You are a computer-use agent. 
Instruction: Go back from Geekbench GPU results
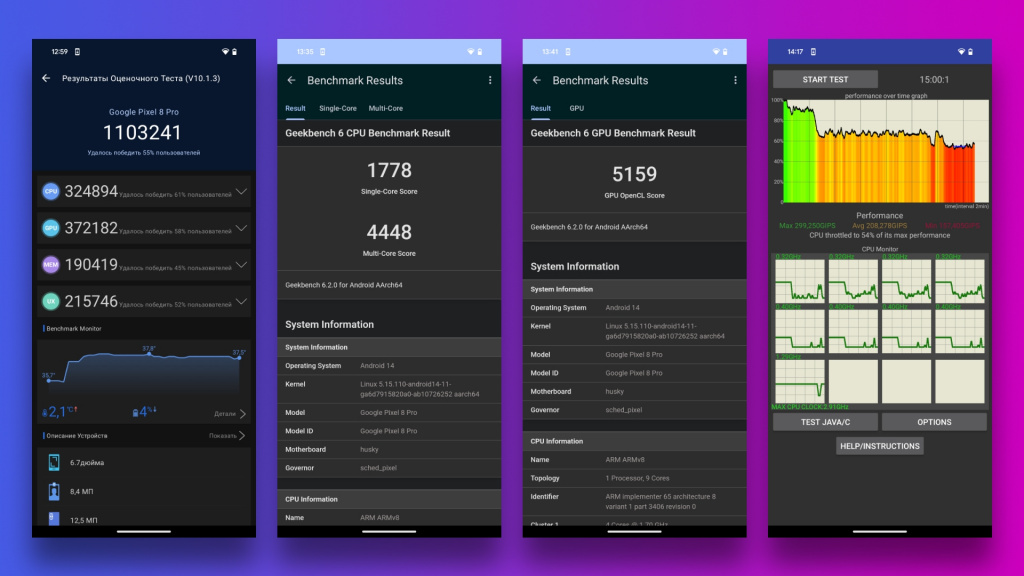tap(537, 80)
